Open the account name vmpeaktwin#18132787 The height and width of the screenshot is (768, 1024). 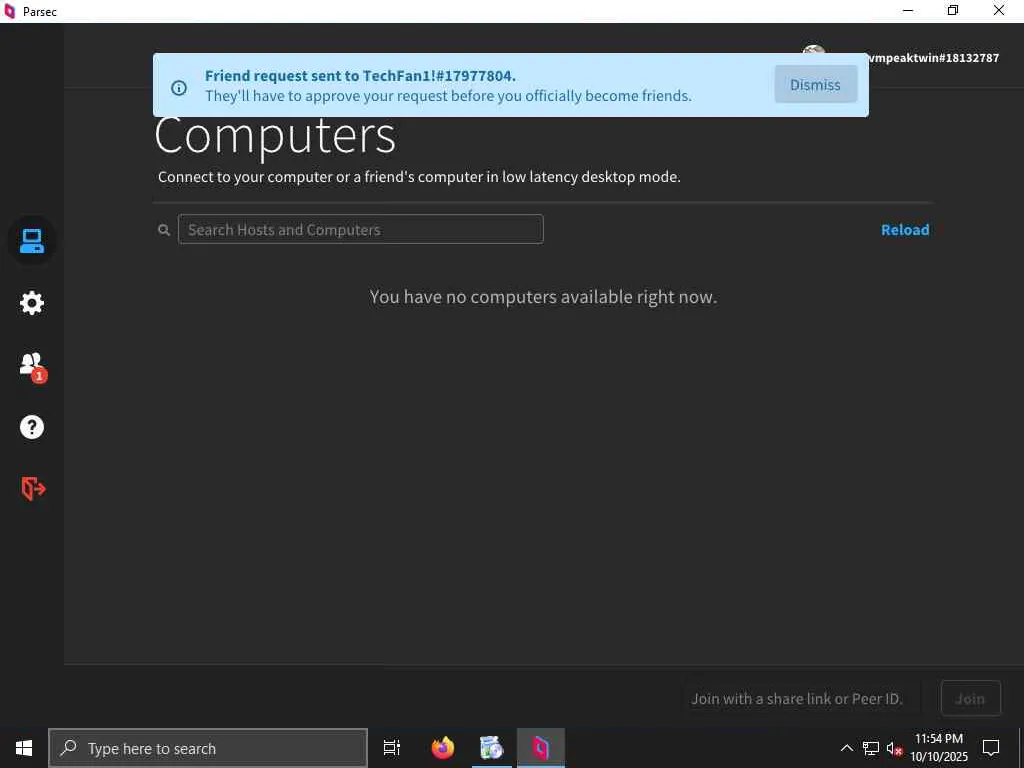pyautogui.click(x=933, y=58)
